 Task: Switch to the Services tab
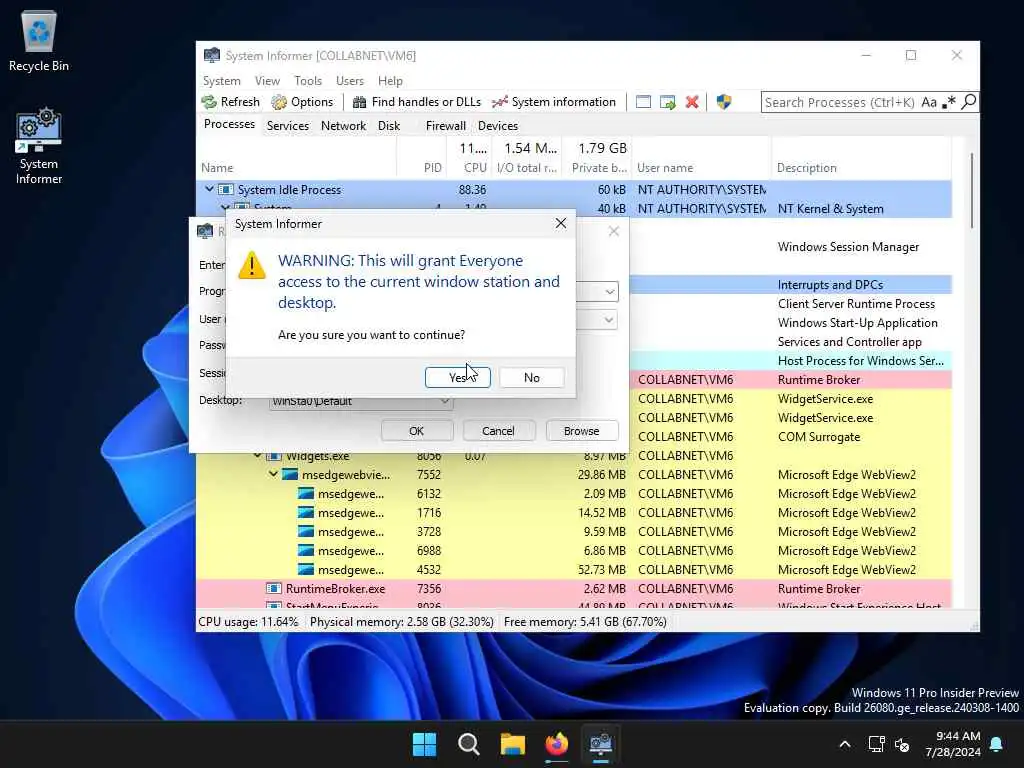[287, 126]
